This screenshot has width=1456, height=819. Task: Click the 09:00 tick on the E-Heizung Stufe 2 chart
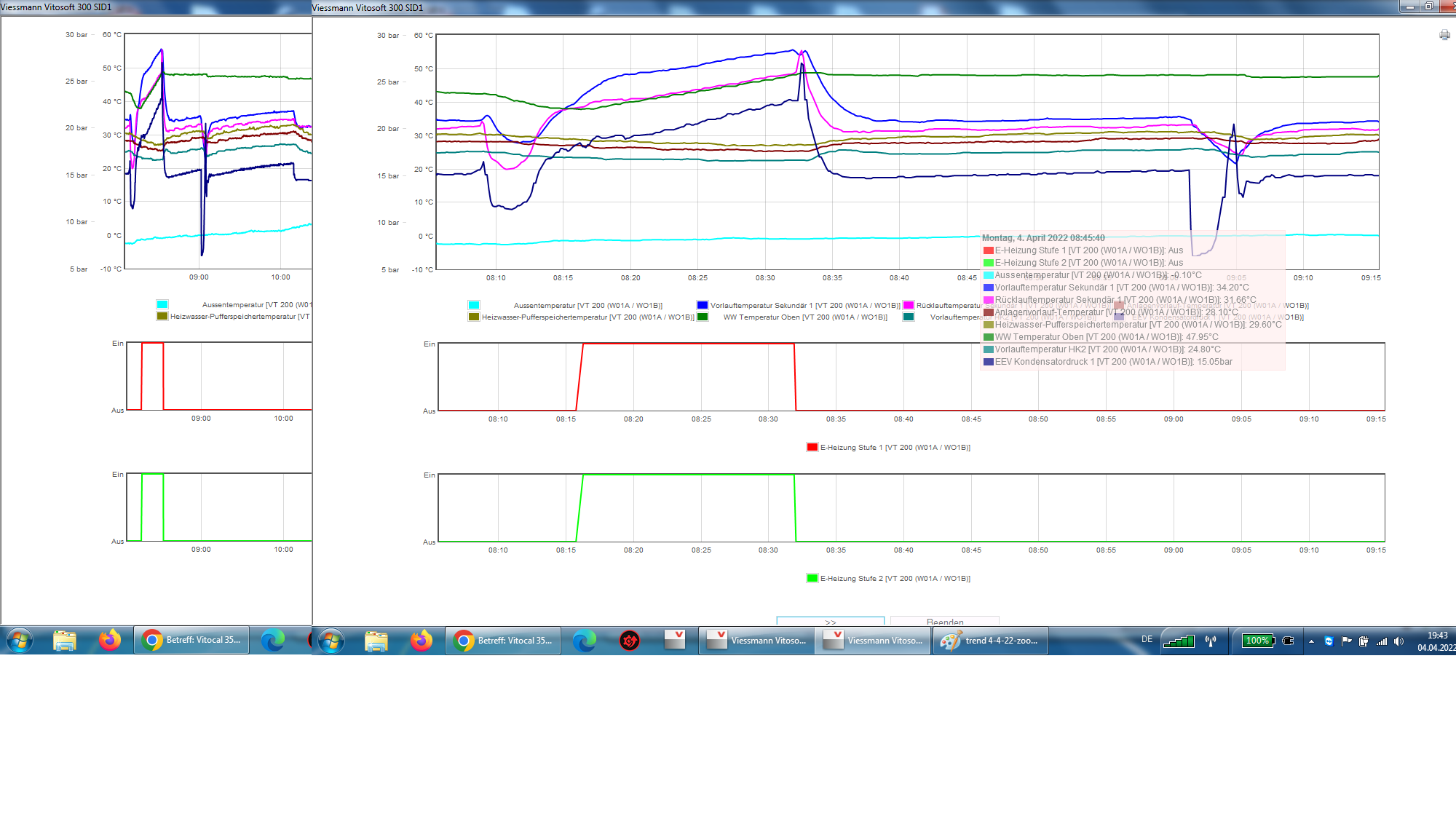pos(1174,550)
